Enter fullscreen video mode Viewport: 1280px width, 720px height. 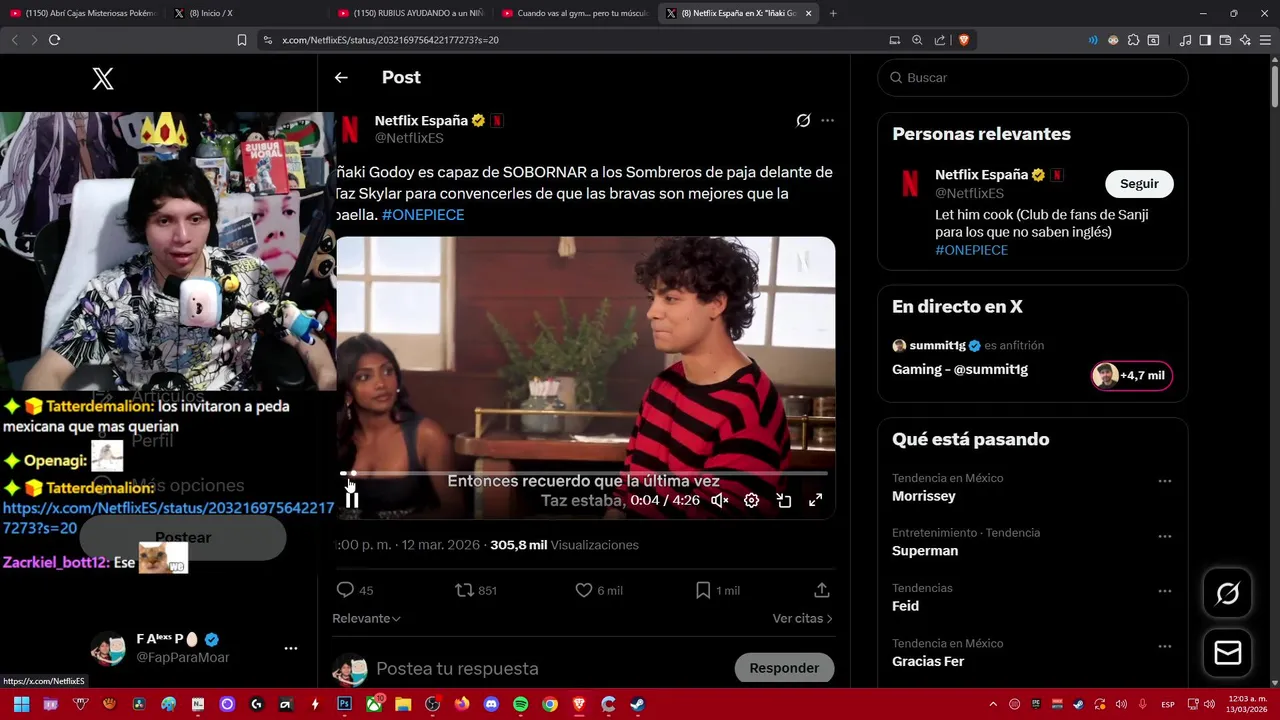(816, 500)
